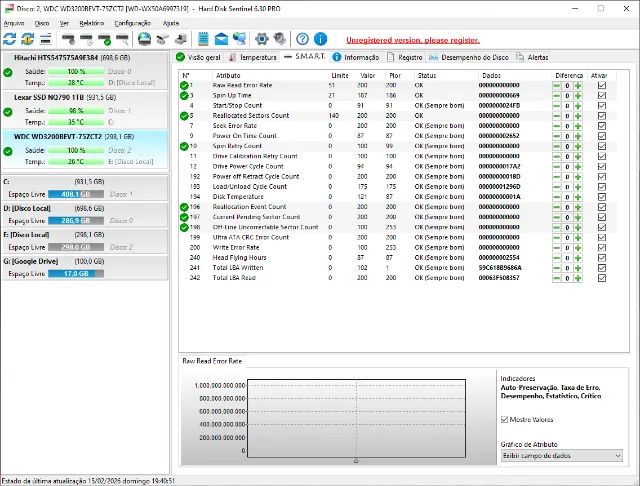Toggle Ativar checkbox for Total LBA Read
Image resolution: width=640 pixels, height=486 pixels.
click(602, 278)
